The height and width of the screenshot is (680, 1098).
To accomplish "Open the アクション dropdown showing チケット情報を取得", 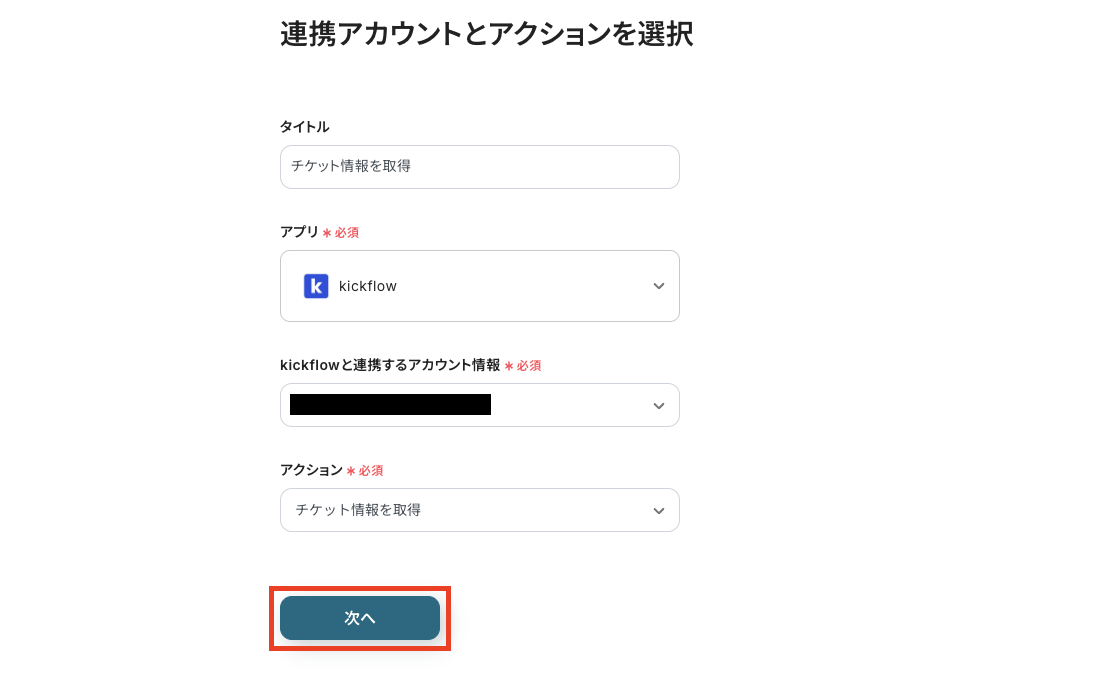I will (x=480, y=510).
